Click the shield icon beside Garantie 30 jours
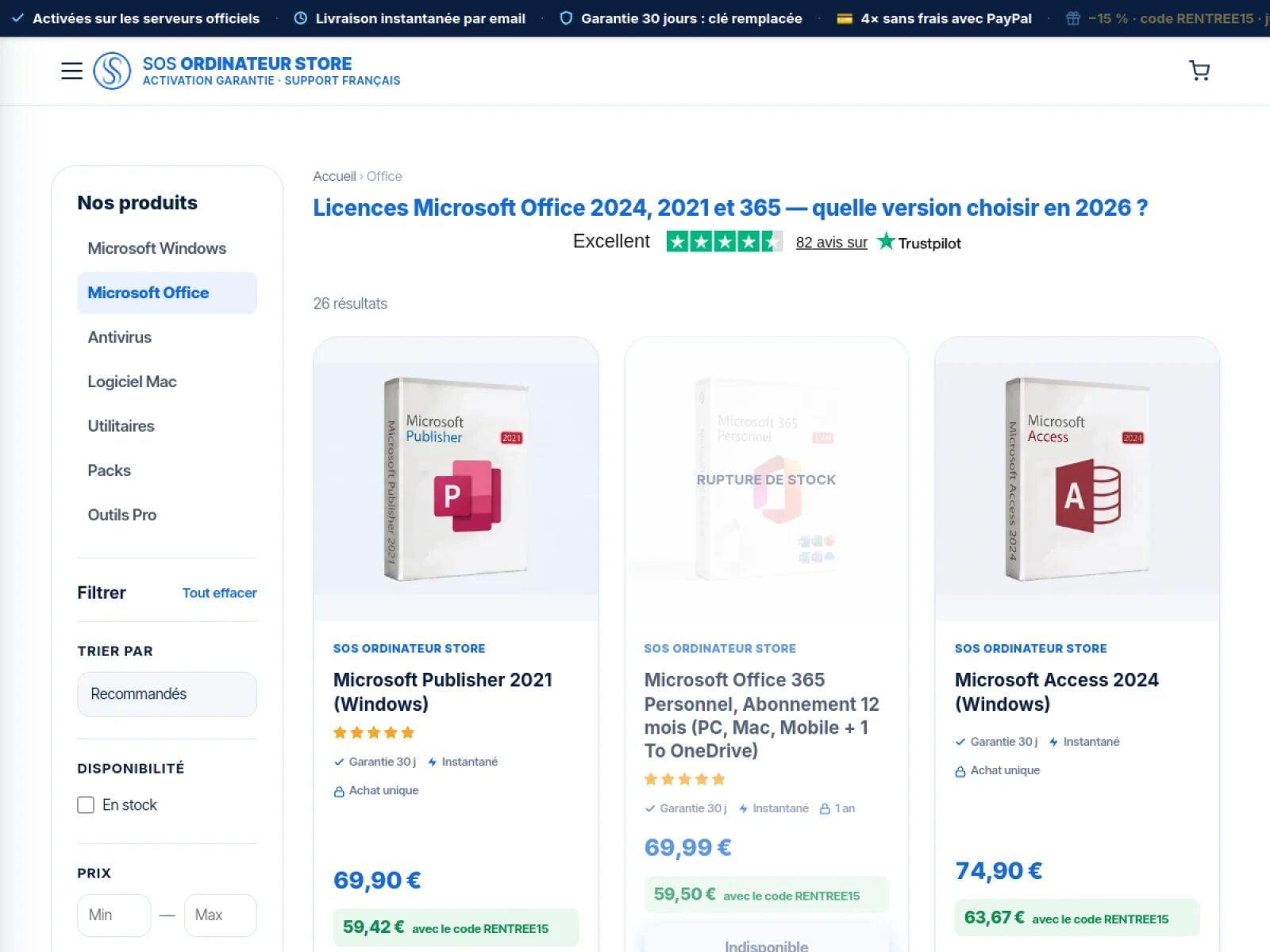Image resolution: width=1270 pixels, height=952 pixels. [566, 18]
